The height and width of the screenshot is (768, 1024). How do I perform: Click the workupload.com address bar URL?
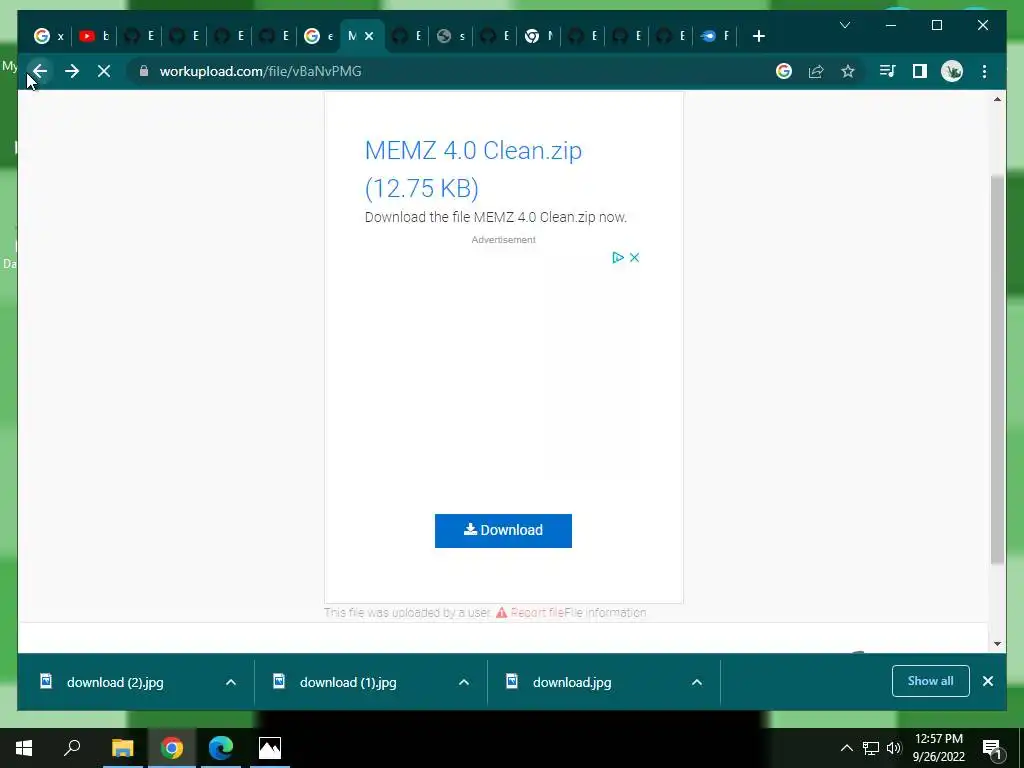pyautogui.click(x=261, y=71)
